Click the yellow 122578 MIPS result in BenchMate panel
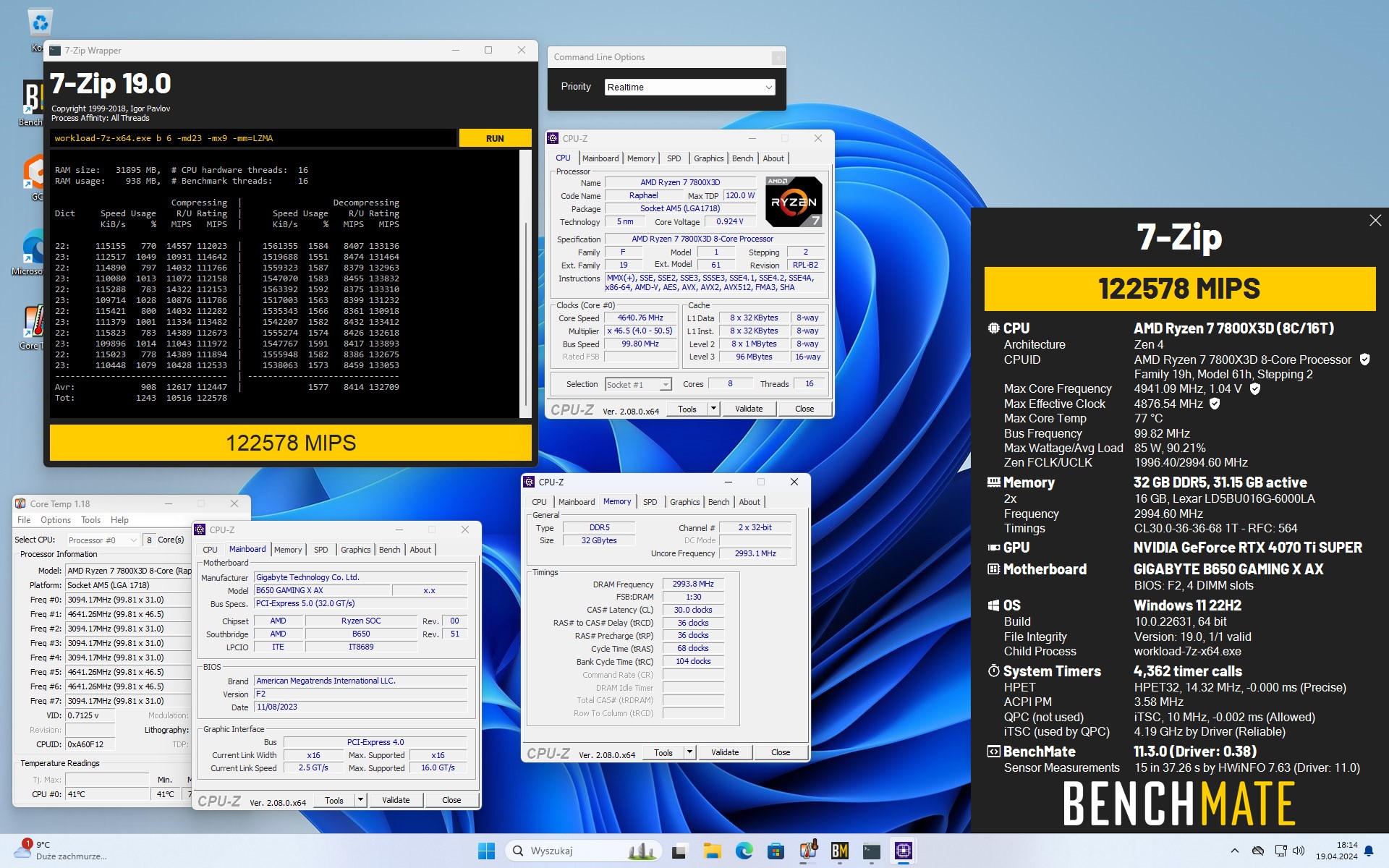This screenshot has height=868, width=1389. coord(1179,289)
